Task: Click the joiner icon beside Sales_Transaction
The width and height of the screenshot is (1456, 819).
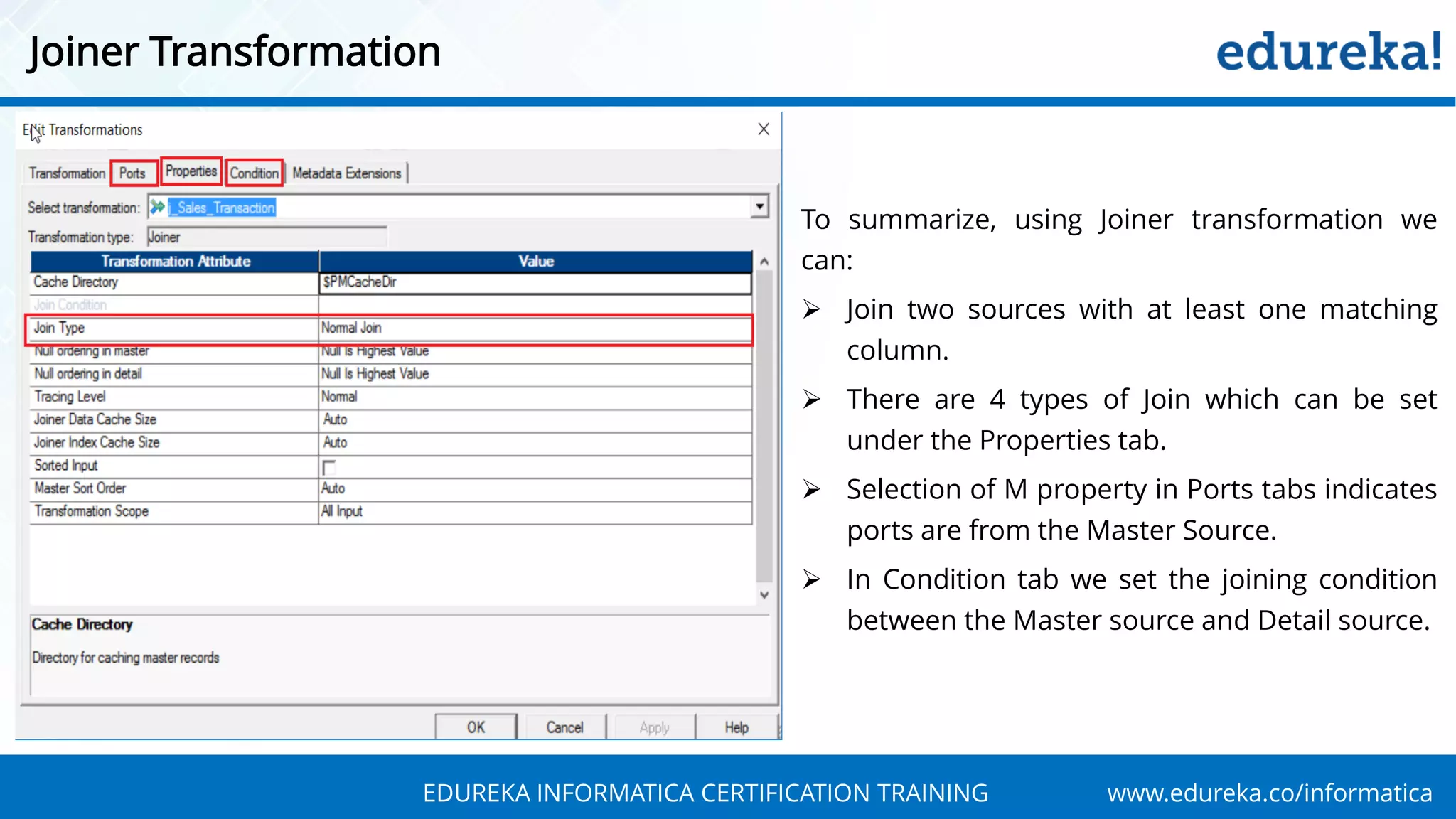Action: [x=157, y=207]
